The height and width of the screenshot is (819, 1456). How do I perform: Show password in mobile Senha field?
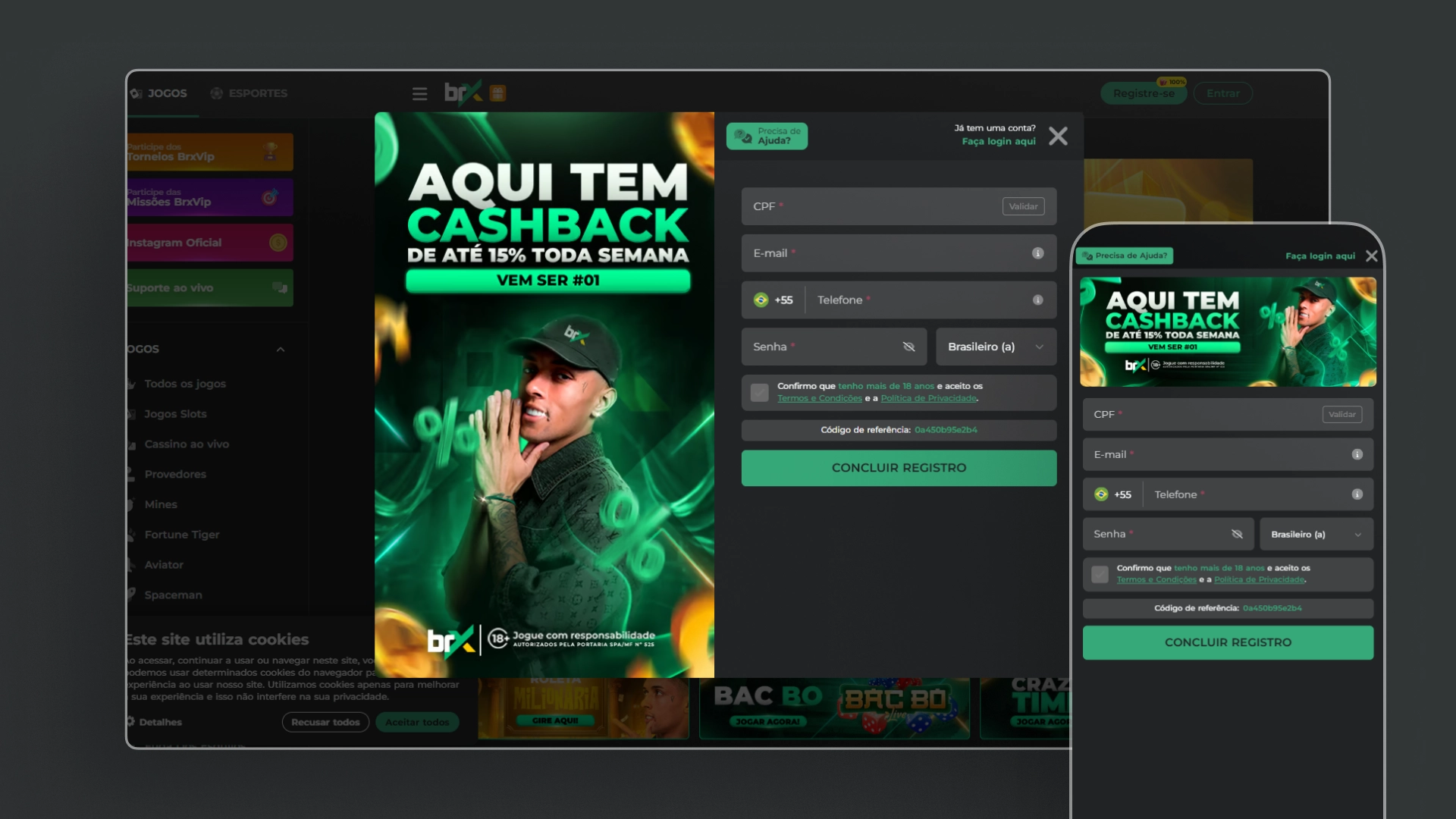pos(1237,535)
